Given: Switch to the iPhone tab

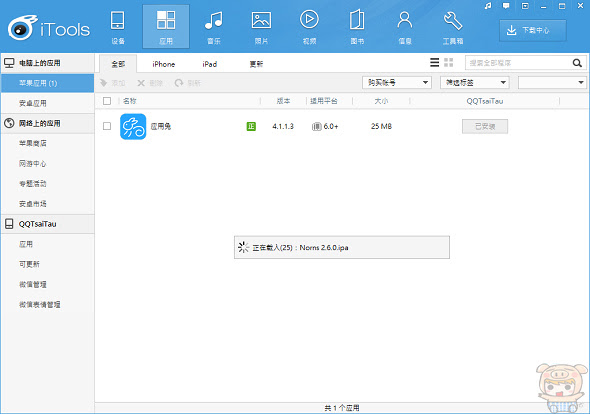Looking at the screenshot, I should (x=164, y=64).
